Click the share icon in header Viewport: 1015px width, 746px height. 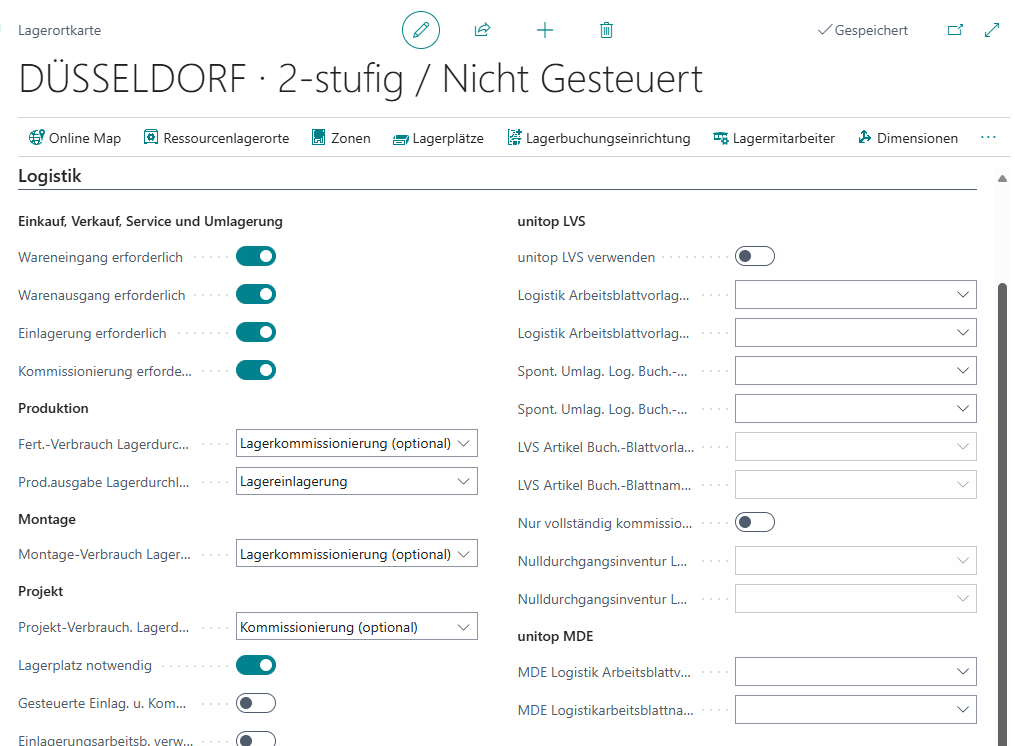(482, 30)
